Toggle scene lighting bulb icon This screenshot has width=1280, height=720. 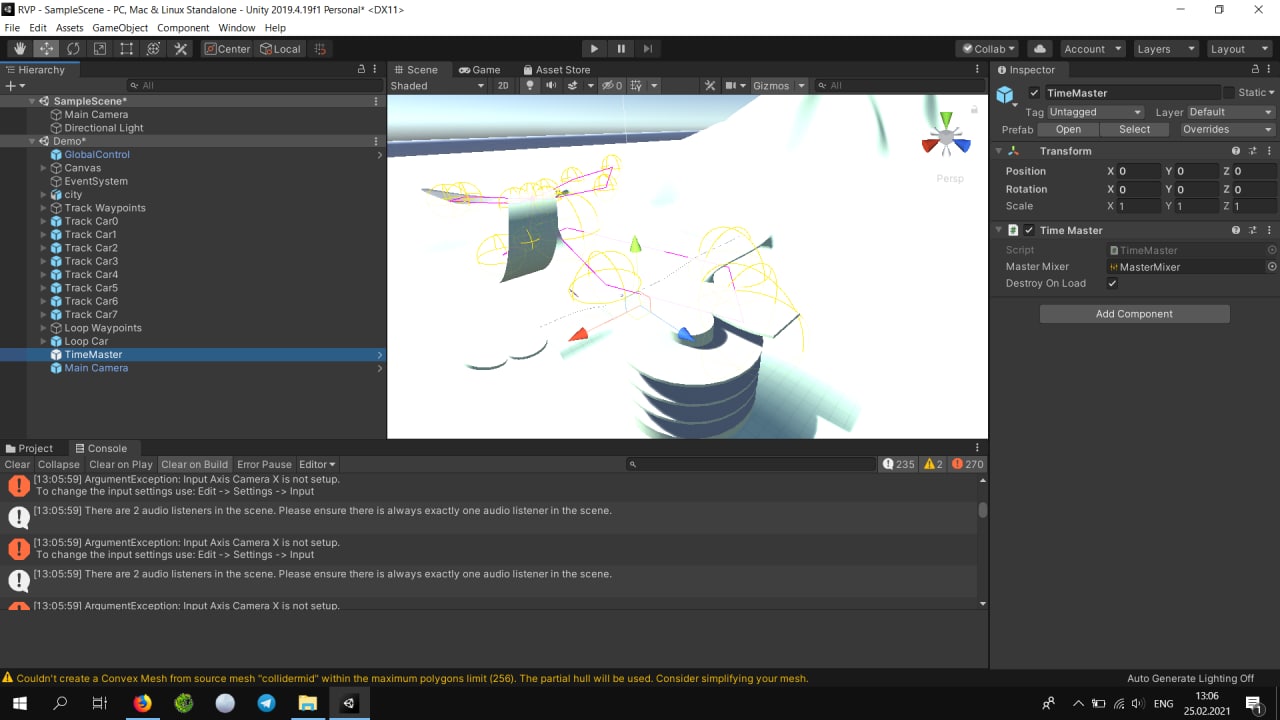tap(530, 86)
